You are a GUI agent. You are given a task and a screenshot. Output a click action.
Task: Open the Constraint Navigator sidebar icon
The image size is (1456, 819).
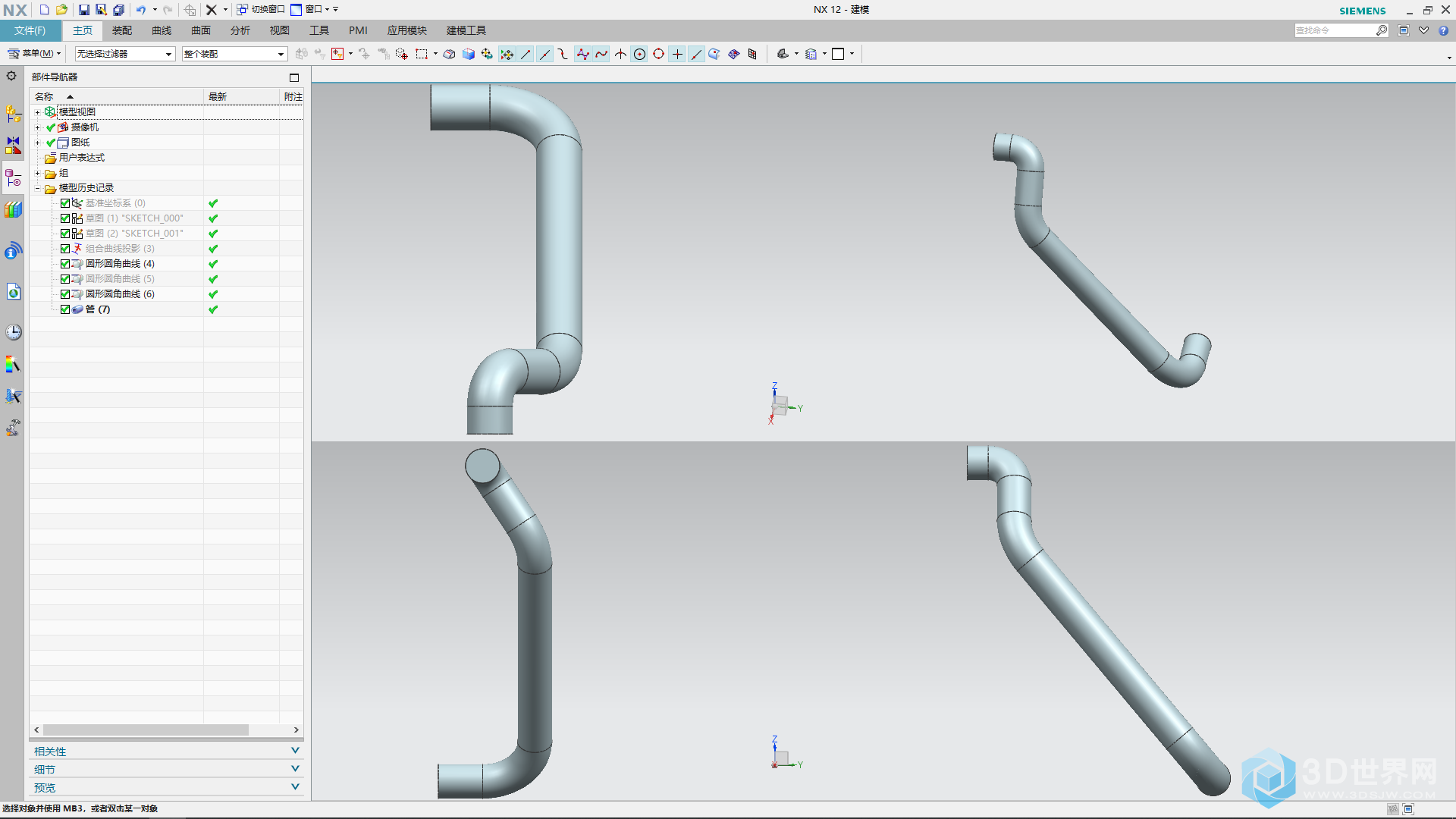[14, 146]
